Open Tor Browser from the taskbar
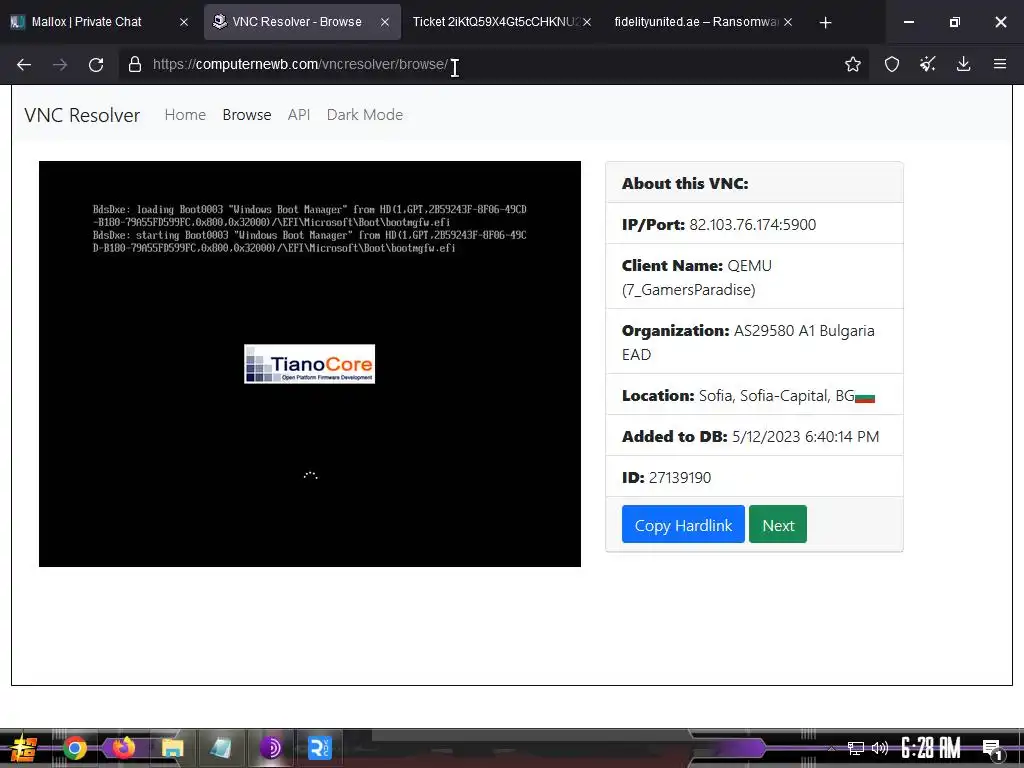The image size is (1024, 768). (x=270, y=748)
